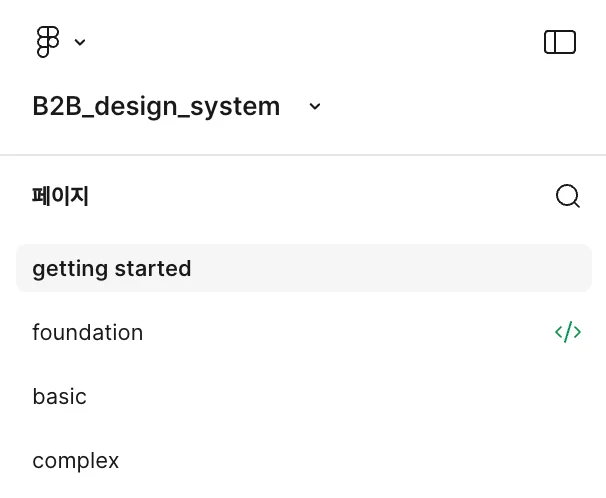Toggle the sidebar panel layout icon
The width and height of the screenshot is (606, 498).
pos(559,42)
